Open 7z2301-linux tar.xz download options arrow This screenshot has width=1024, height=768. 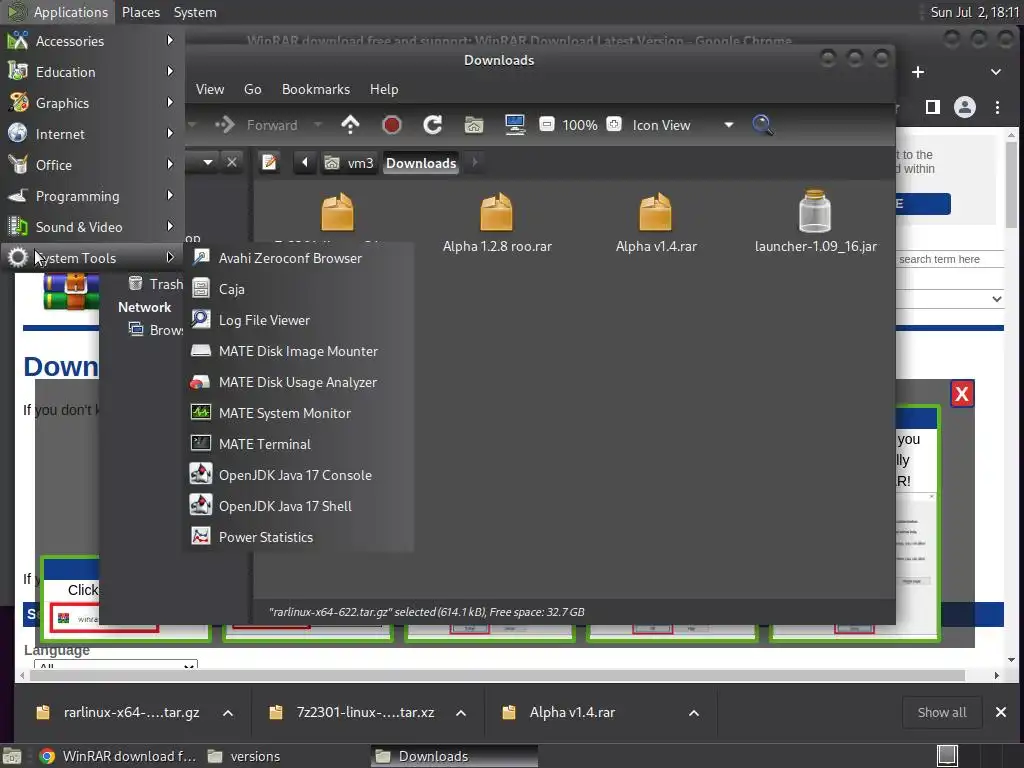click(461, 712)
